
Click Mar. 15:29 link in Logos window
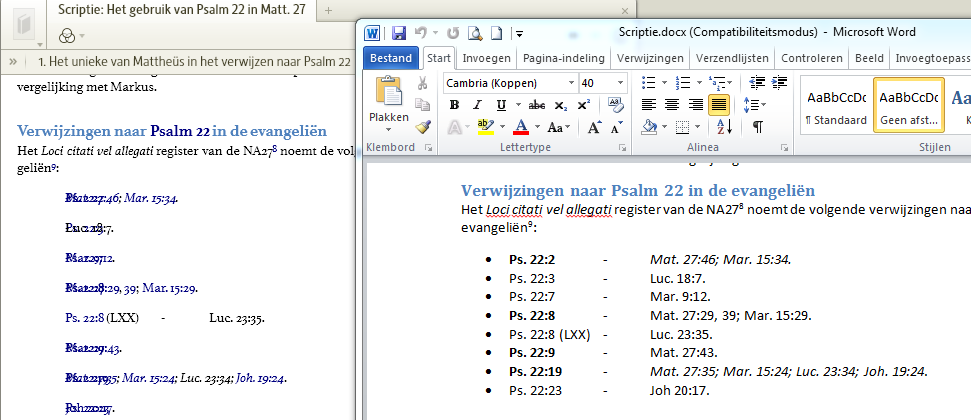pos(170,288)
